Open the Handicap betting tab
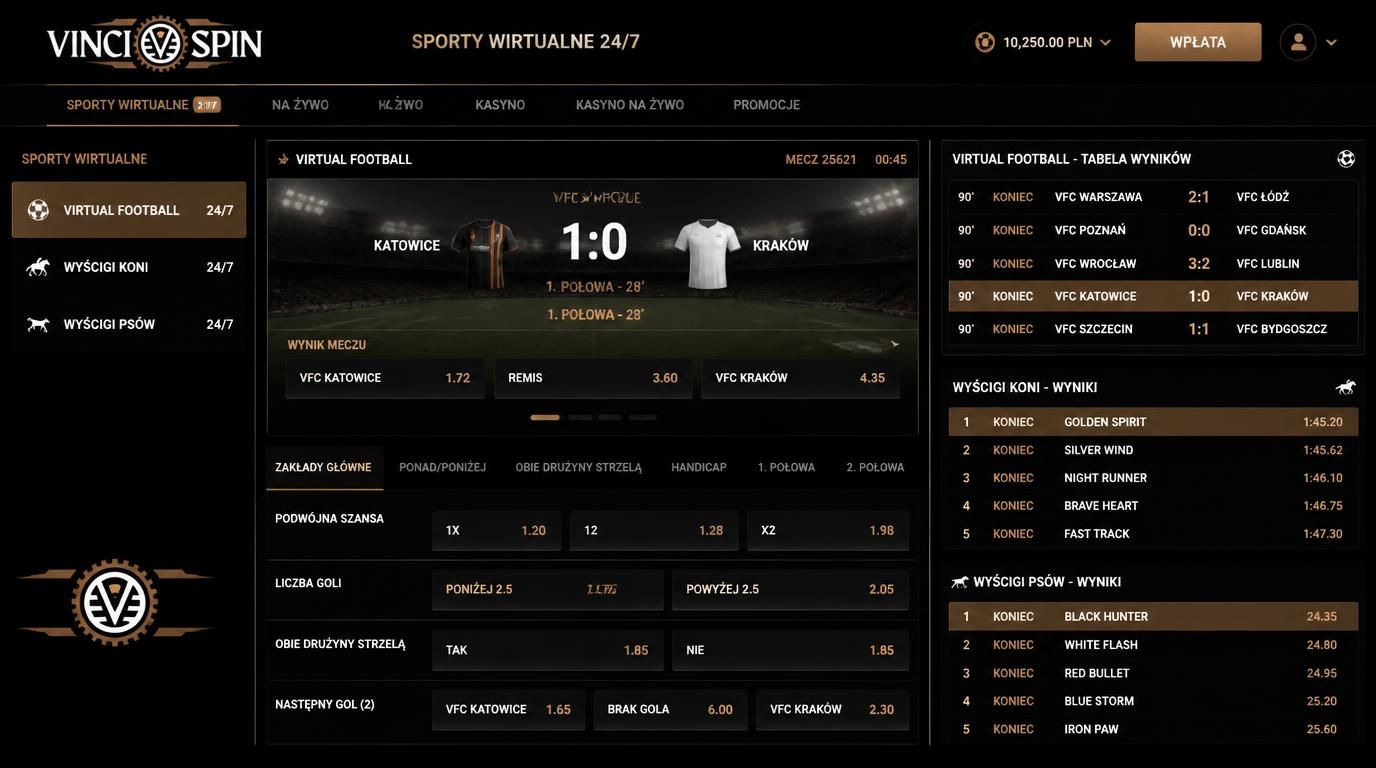Image resolution: width=1376 pixels, height=768 pixels. click(699, 468)
